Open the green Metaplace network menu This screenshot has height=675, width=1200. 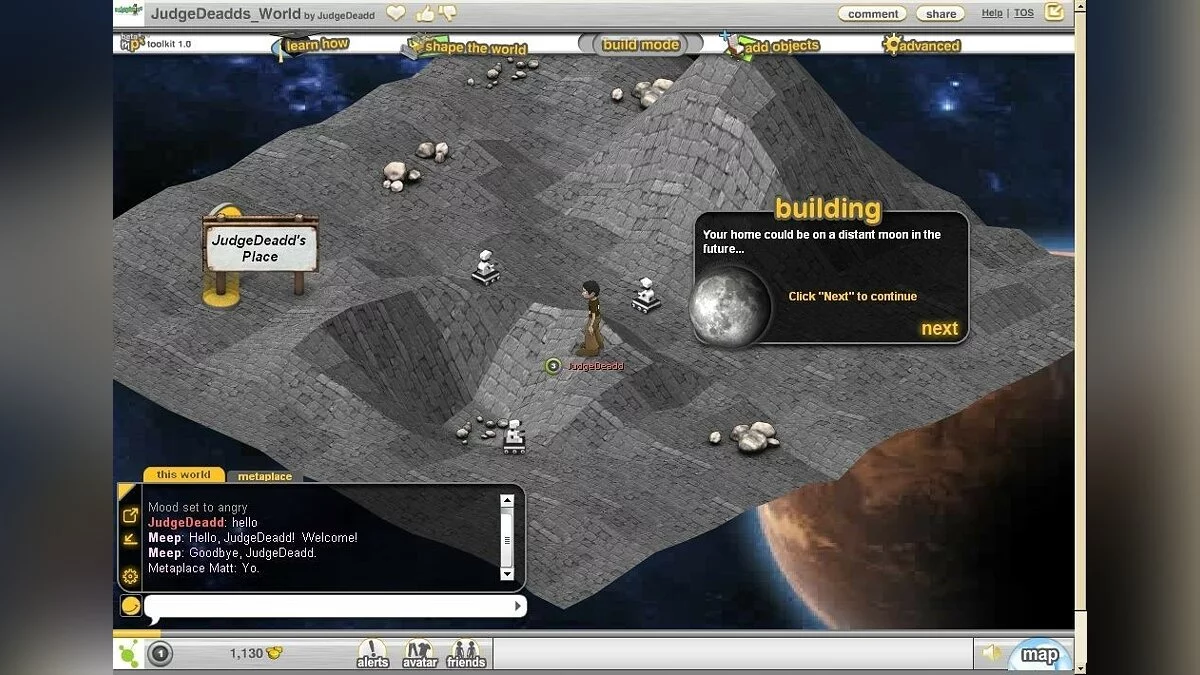point(128,655)
